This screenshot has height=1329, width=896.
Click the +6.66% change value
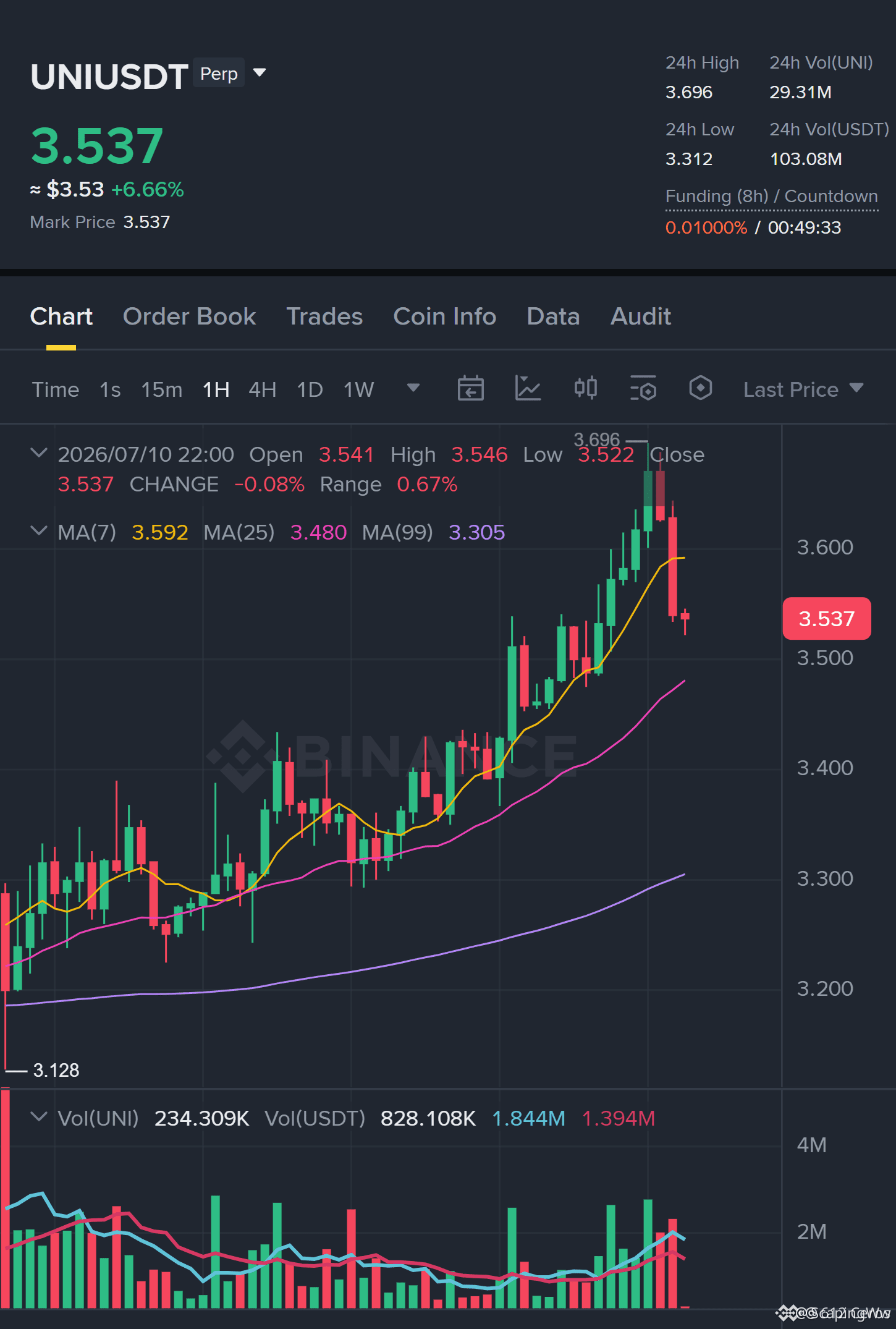148,189
